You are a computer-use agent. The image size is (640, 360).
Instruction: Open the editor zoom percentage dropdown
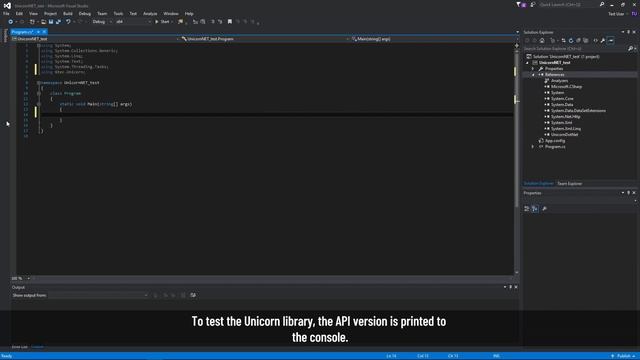[21, 278]
